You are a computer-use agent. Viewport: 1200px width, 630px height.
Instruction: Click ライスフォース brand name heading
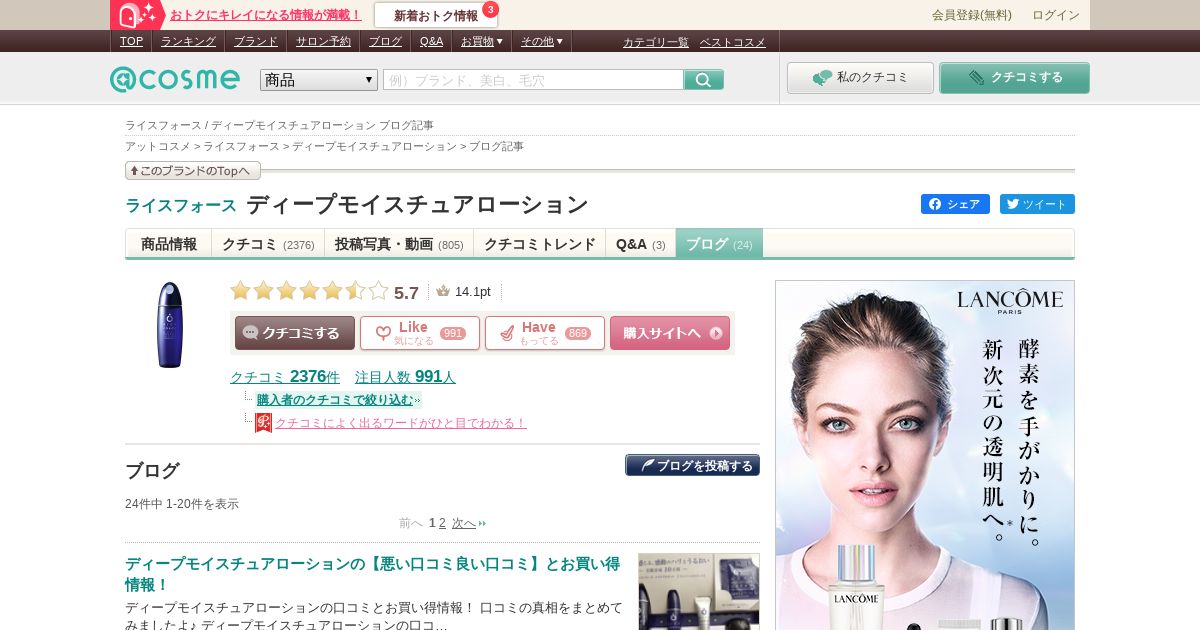coord(181,205)
